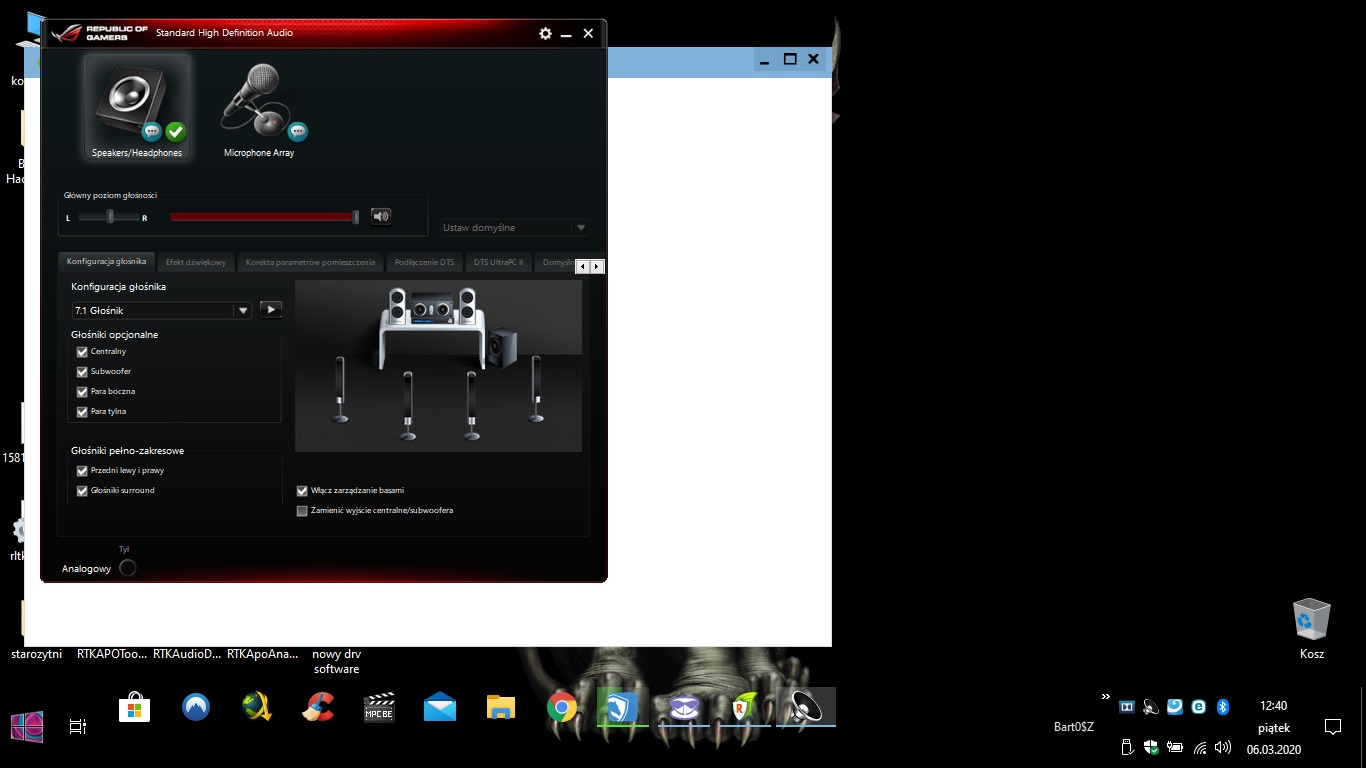This screenshot has width=1366, height=768.
Task: Toggle the Para boczna checkbox
Action: (82, 392)
